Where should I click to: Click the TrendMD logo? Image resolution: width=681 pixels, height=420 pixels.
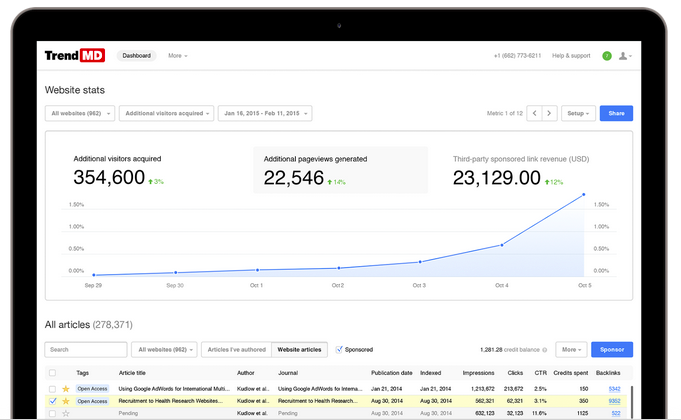point(75,56)
